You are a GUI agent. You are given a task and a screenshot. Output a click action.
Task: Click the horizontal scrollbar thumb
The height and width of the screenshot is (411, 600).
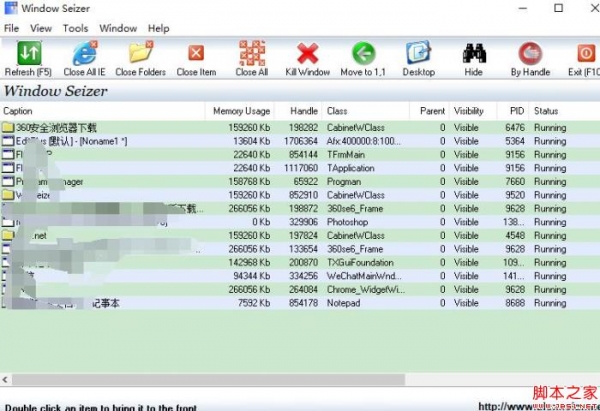point(208,380)
